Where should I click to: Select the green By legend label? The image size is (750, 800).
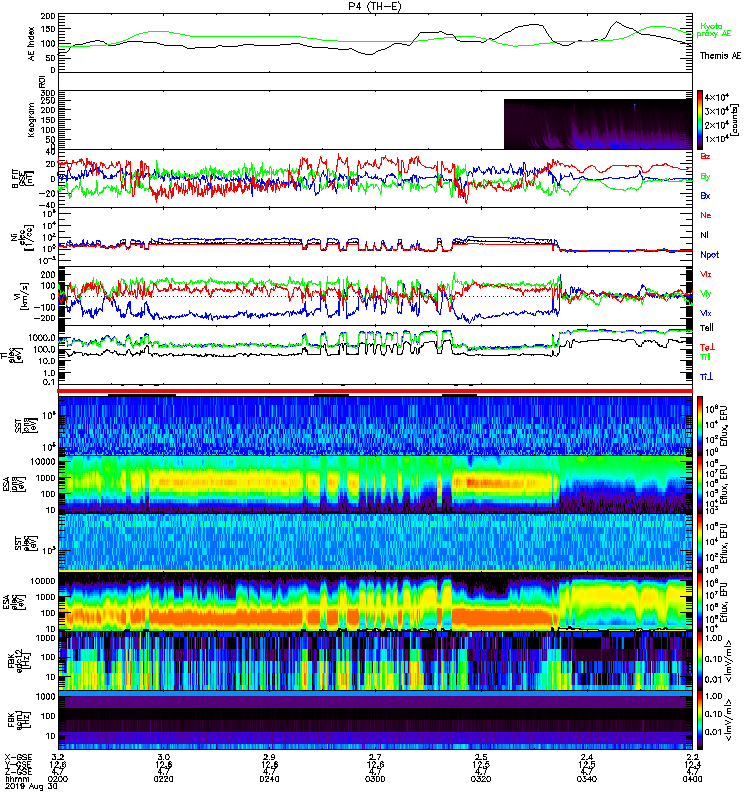705,177
